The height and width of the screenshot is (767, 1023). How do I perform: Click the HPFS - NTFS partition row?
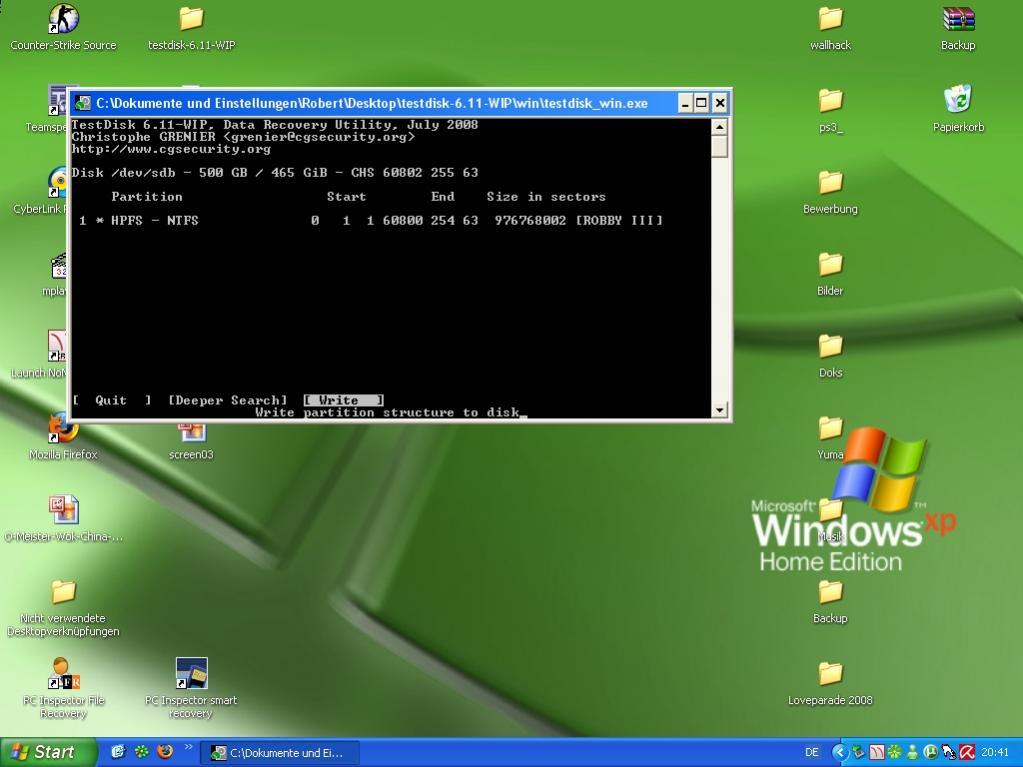[x=371, y=220]
